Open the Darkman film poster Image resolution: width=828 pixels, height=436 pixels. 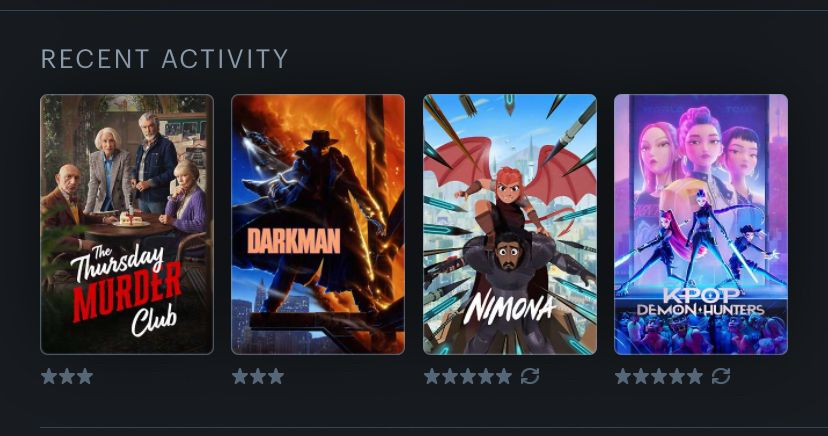click(x=318, y=224)
